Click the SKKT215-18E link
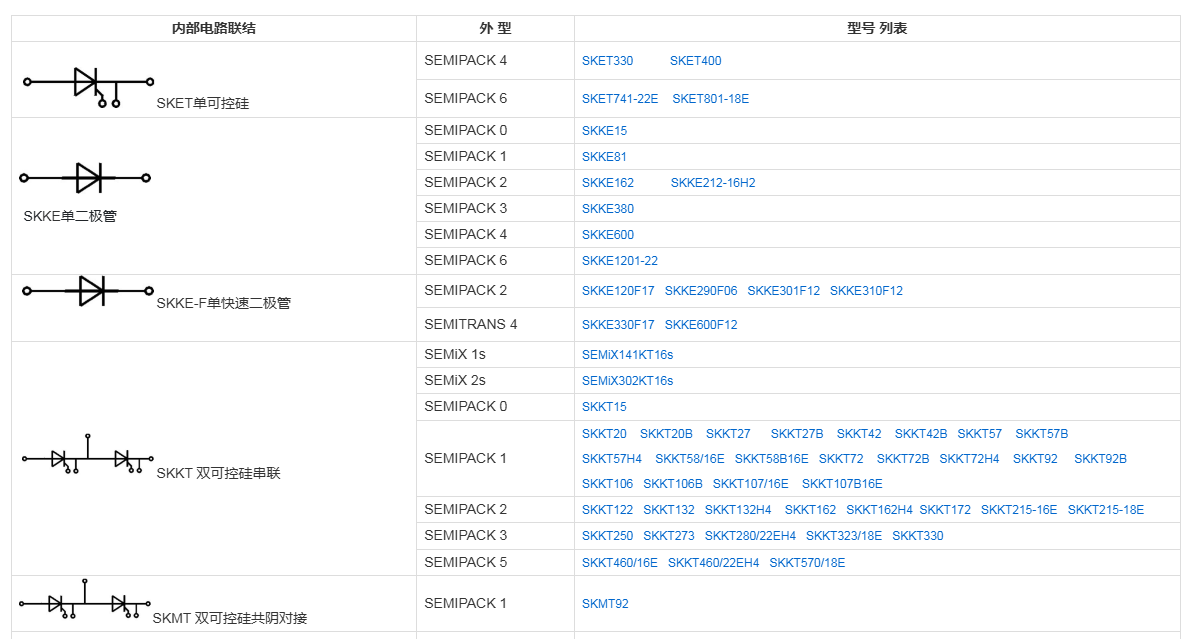The height and width of the screenshot is (639, 1188). tap(1105, 510)
